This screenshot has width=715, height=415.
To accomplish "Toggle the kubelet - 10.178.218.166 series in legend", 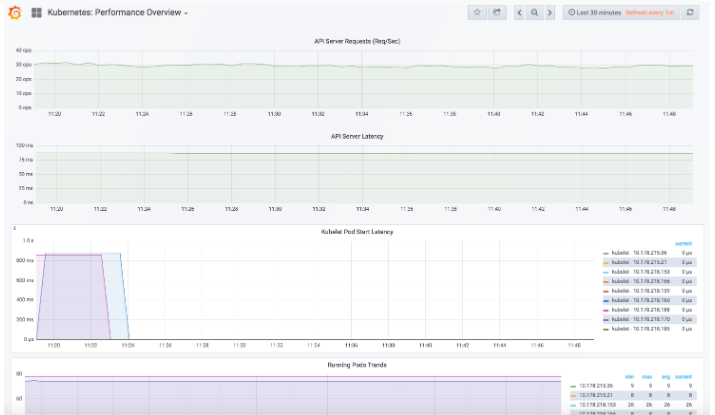I will [641, 281].
